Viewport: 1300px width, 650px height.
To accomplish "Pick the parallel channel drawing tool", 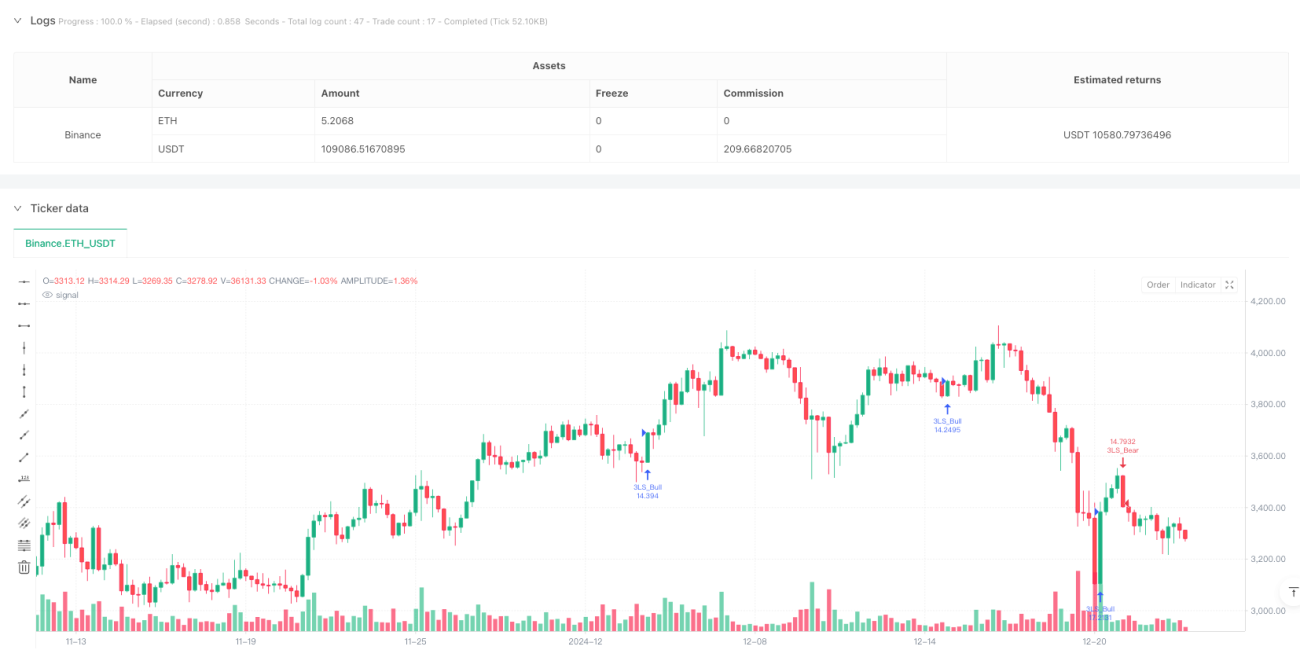I will pyautogui.click(x=24, y=501).
